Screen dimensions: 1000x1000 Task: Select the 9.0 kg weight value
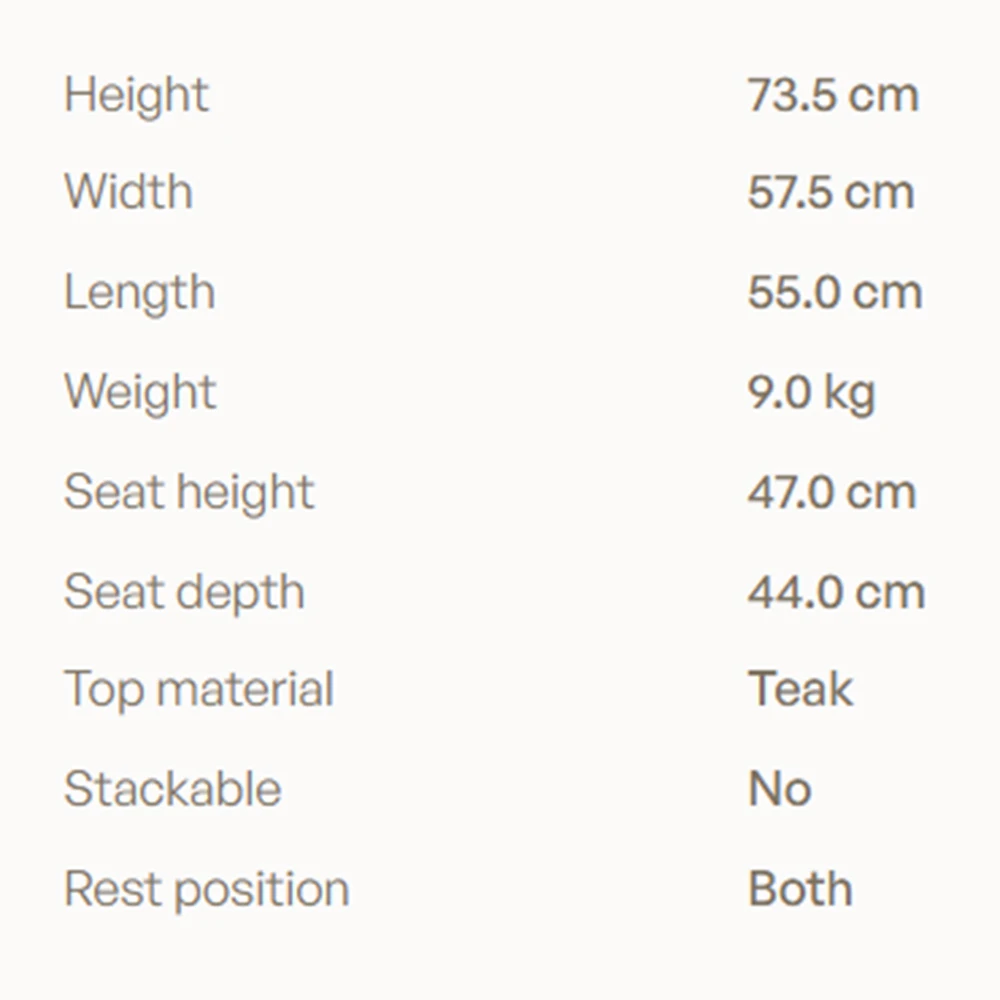[x=811, y=394]
